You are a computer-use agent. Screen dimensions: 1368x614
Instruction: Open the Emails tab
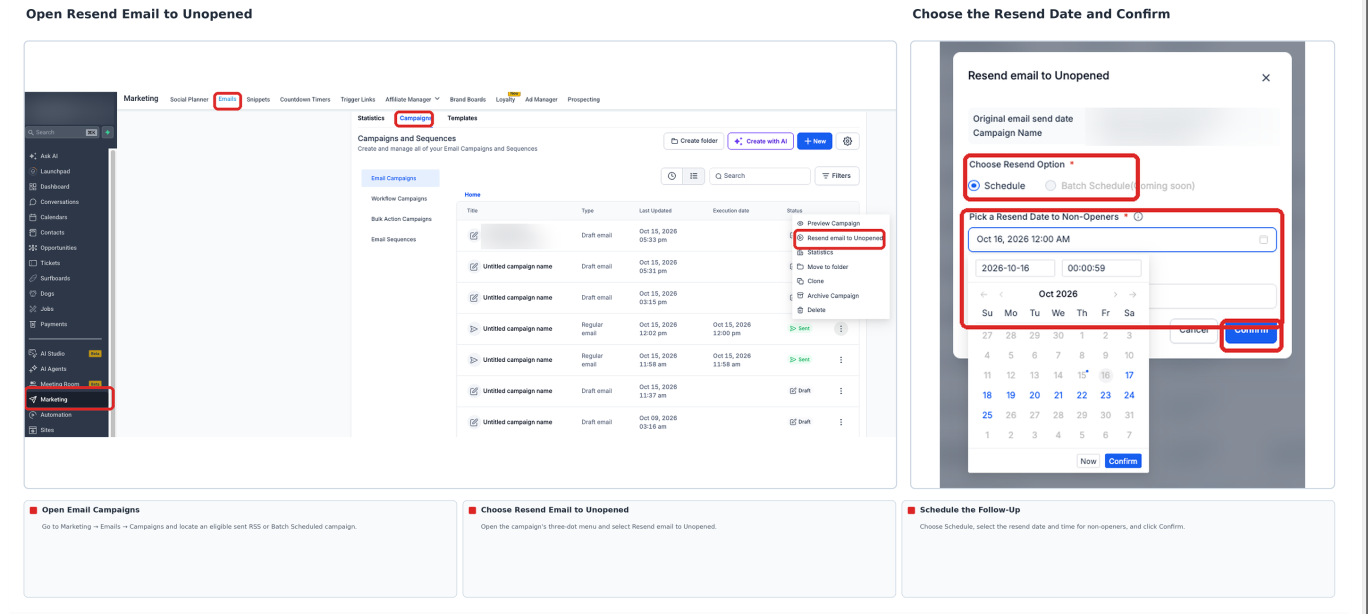pos(227,99)
